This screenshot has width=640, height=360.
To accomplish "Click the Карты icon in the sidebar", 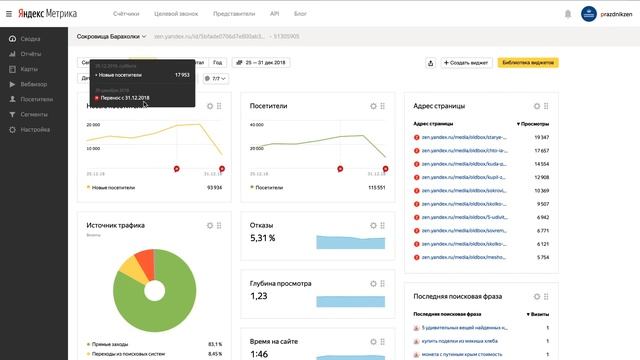I will point(12,69).
